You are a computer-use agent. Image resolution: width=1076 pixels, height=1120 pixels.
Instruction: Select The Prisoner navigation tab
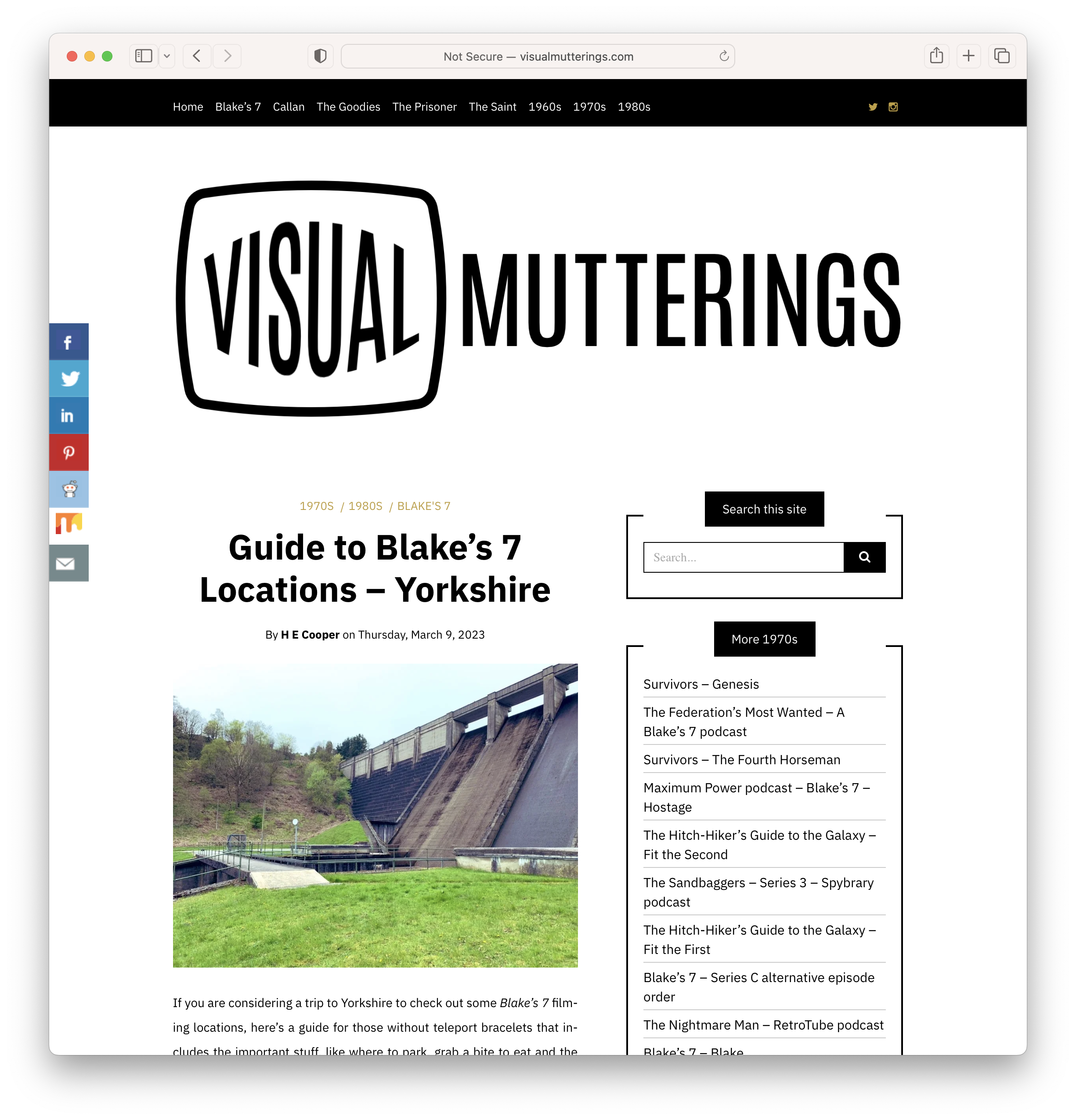[x=424, y=106]
